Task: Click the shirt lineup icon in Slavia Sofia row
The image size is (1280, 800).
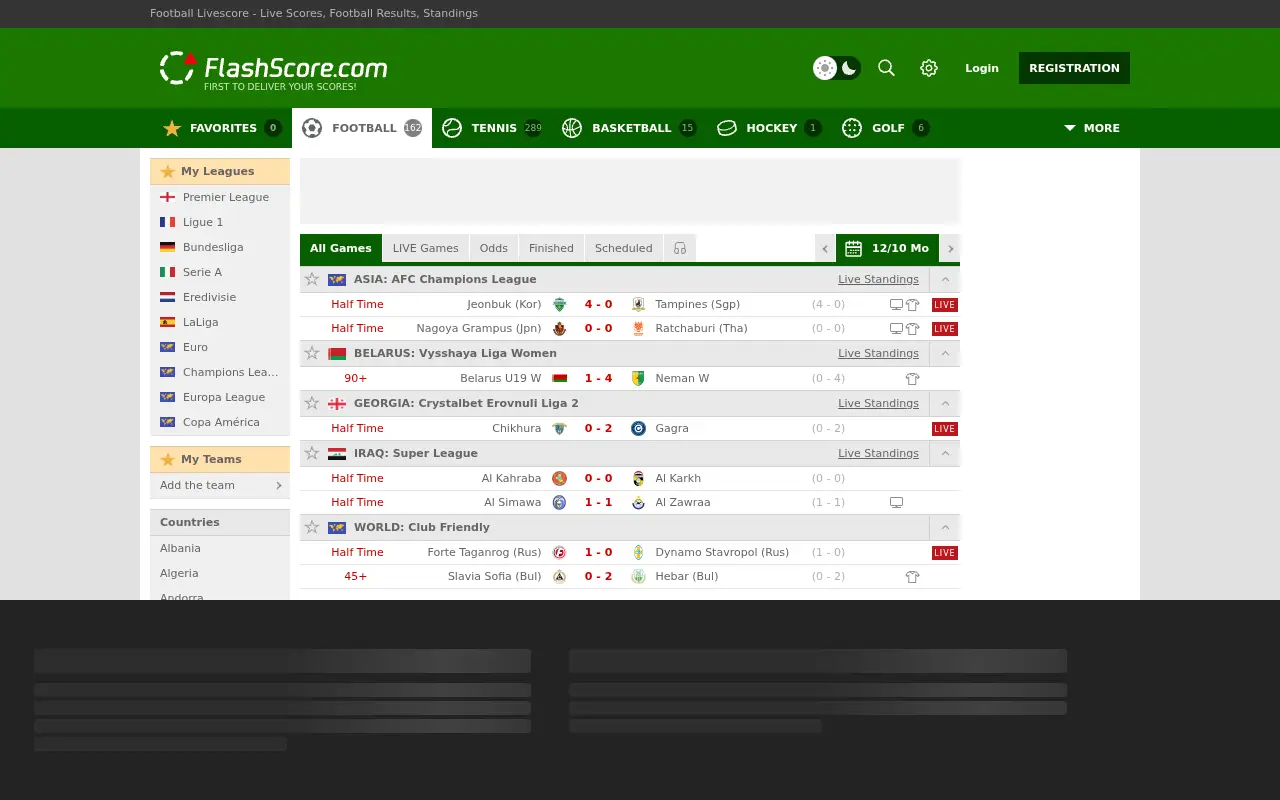Action: [x=912, y=576]
